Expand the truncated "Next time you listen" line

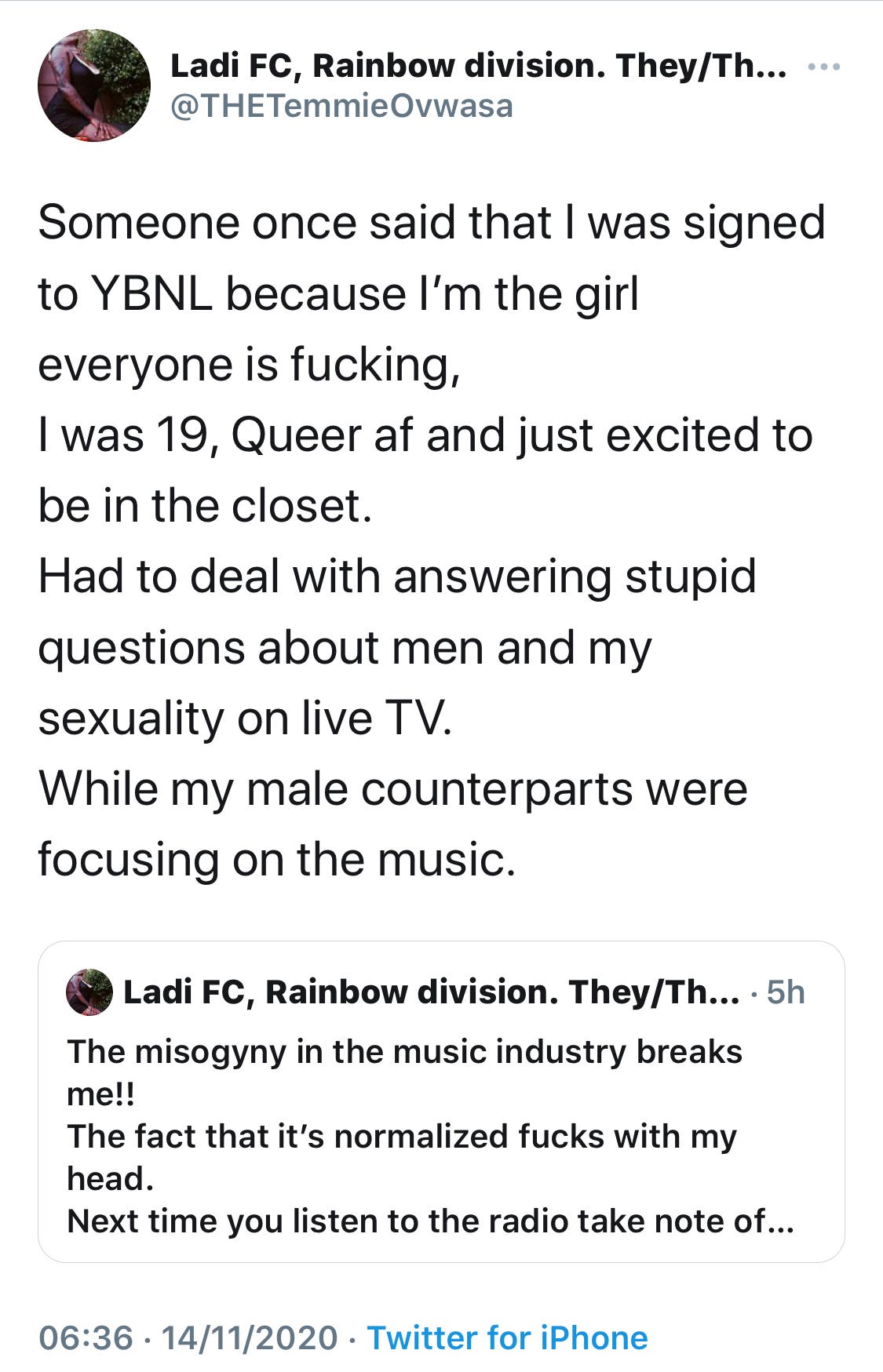430,1221
